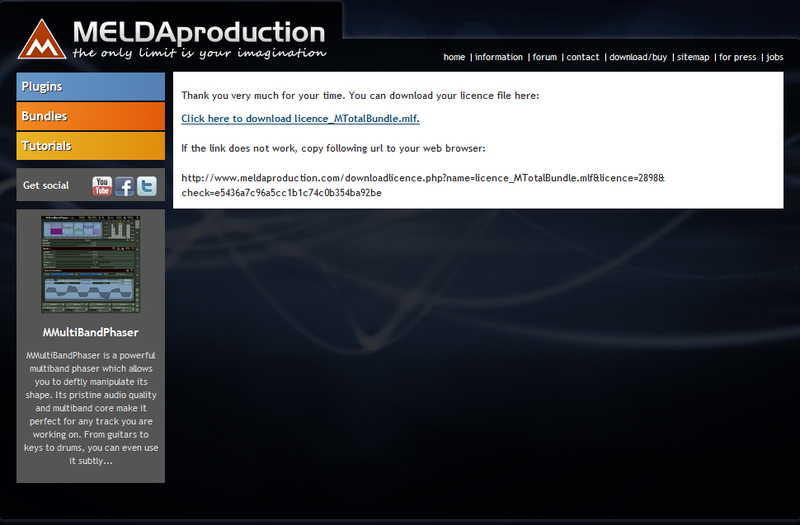Open the jobs nav link

(774, 57)
